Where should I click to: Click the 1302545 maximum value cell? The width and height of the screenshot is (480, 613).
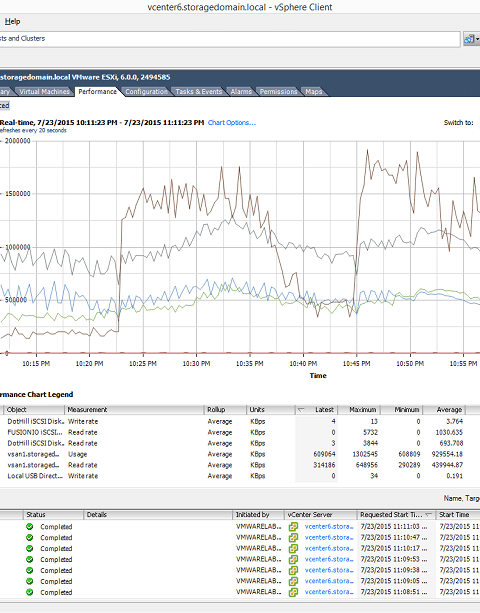pos(364,454)
